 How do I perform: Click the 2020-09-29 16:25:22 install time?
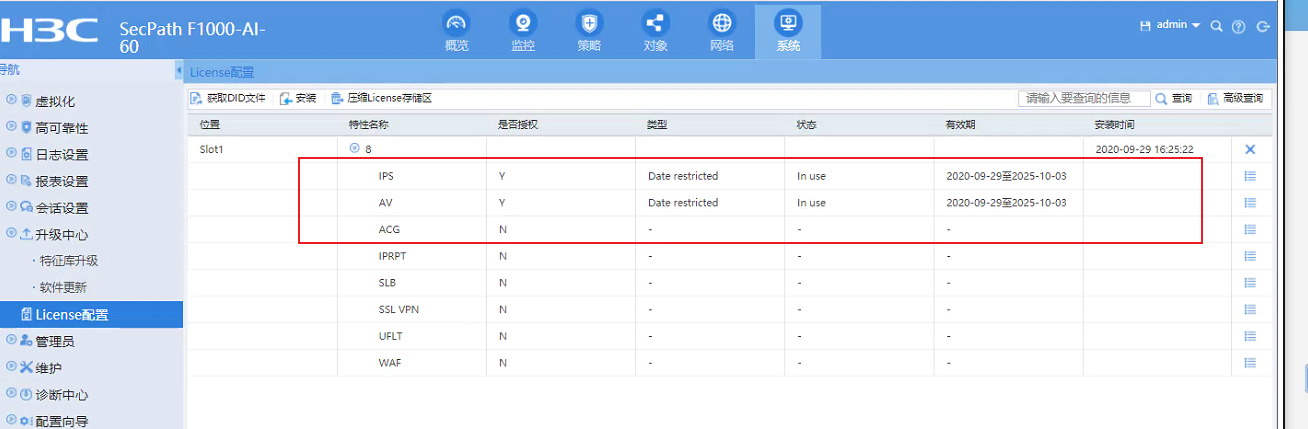[1144, 149]
